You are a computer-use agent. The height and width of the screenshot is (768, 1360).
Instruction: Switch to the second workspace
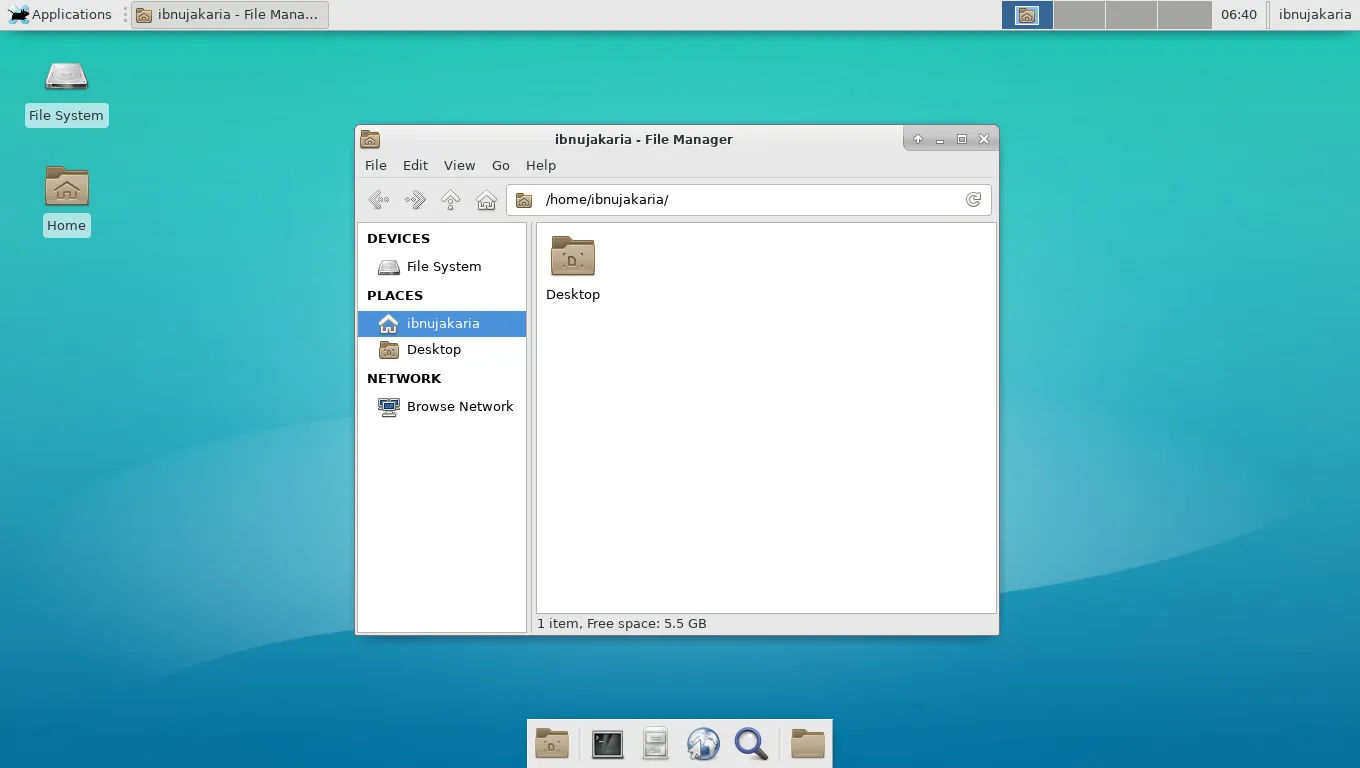1079,14
